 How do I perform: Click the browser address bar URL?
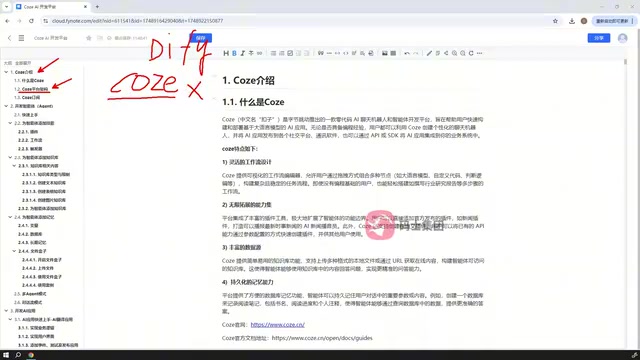coord(137,21)
